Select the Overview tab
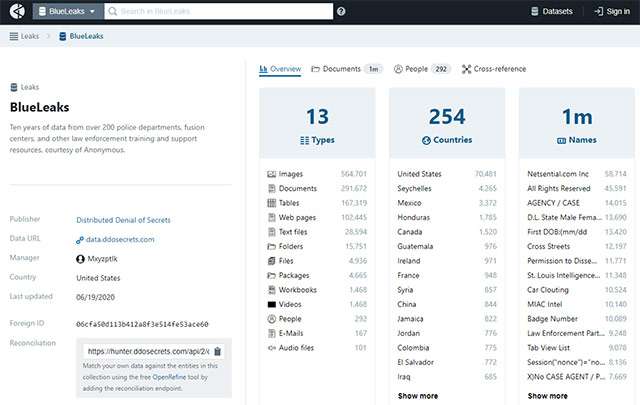 [280, 69]
